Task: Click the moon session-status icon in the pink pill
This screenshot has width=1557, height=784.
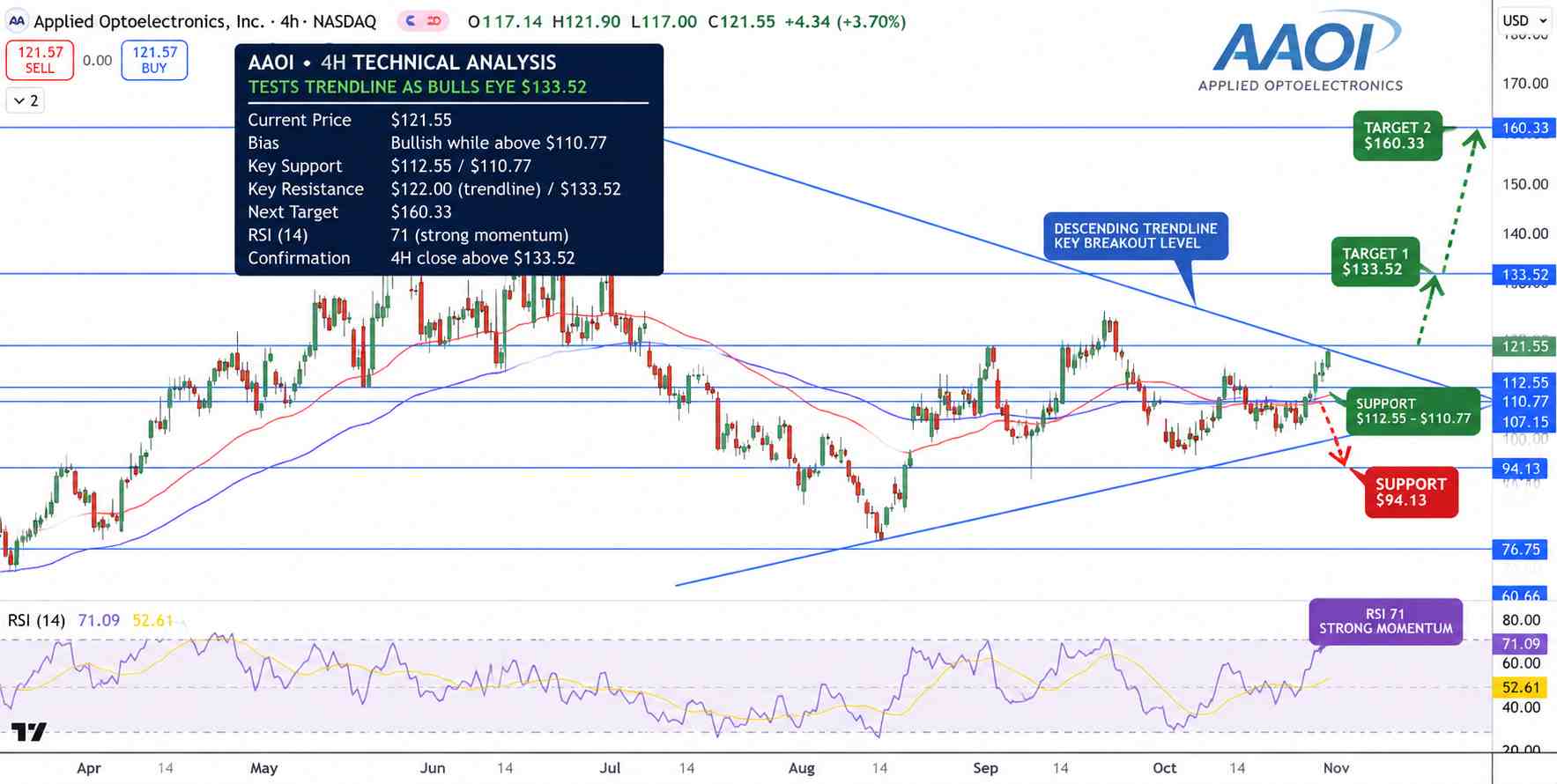Action: pos(411,21)
